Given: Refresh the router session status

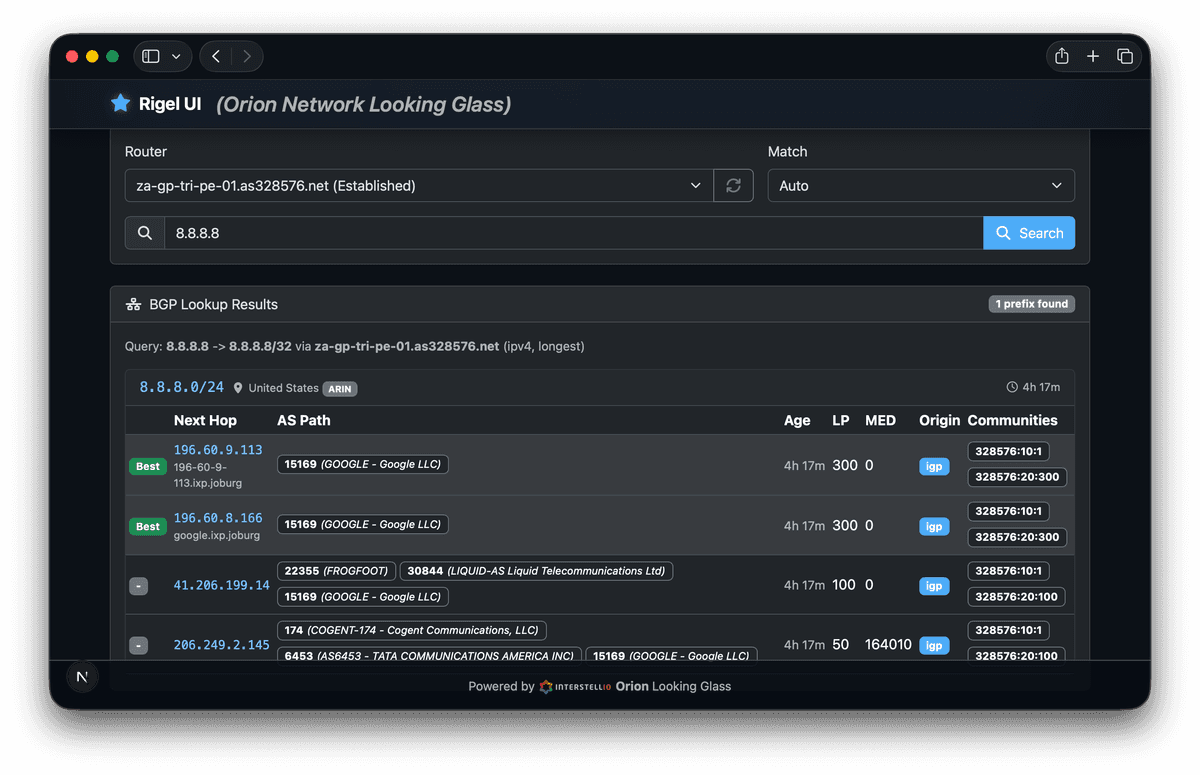Looking at the screenshot, I should [x=733, y=185].
